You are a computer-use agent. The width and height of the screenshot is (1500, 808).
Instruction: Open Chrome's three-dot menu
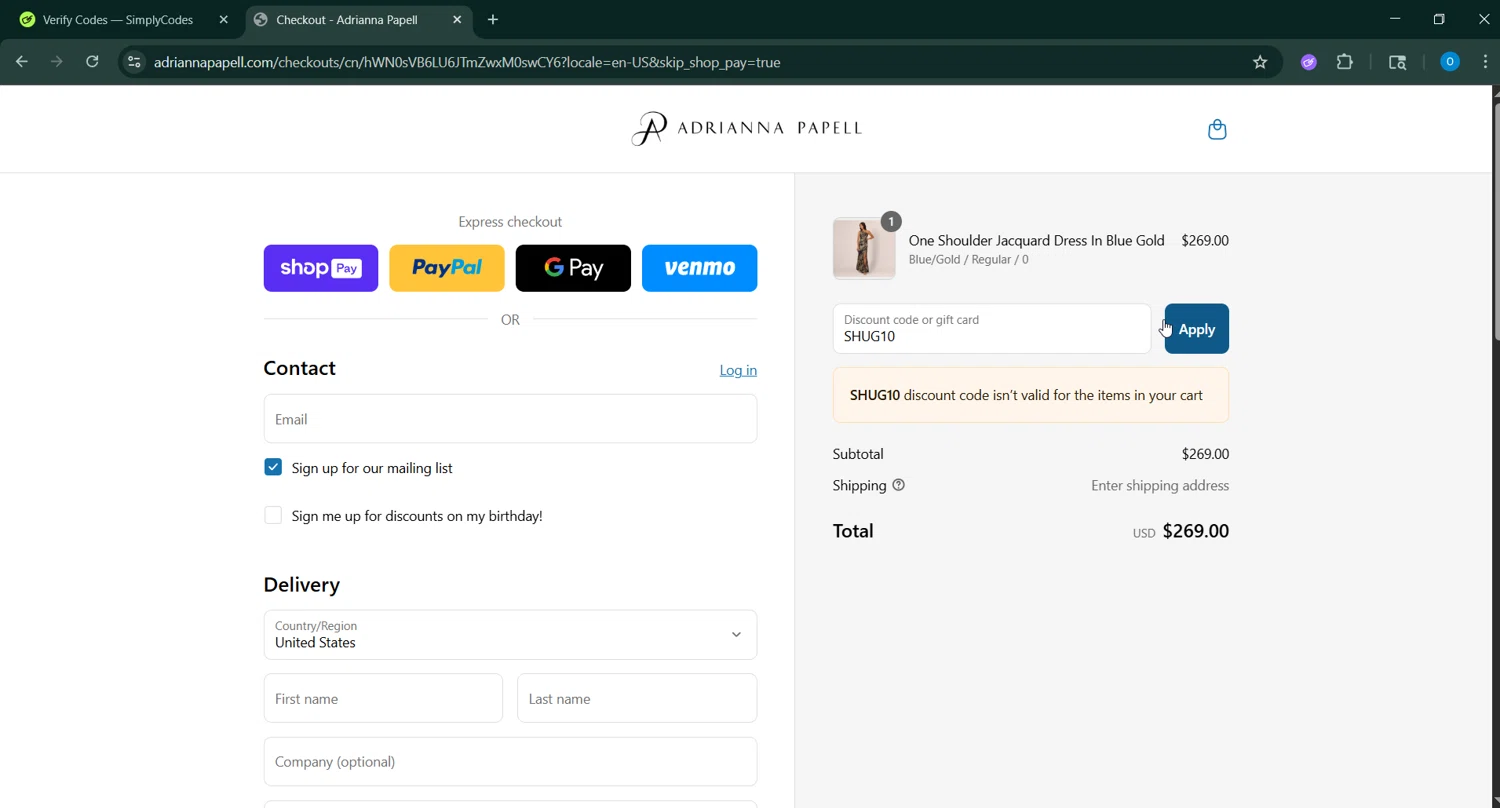coord(1485,62)
